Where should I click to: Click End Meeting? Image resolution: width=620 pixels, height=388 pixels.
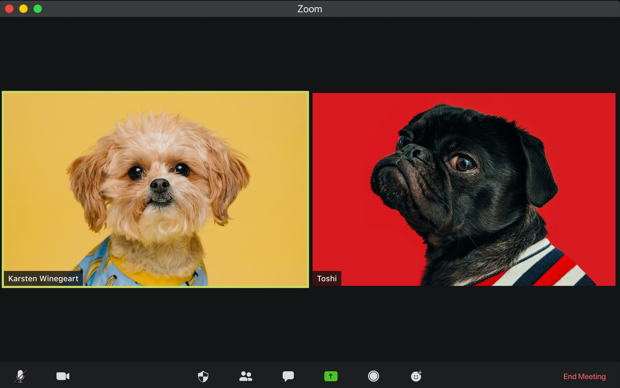coord(584,377)
